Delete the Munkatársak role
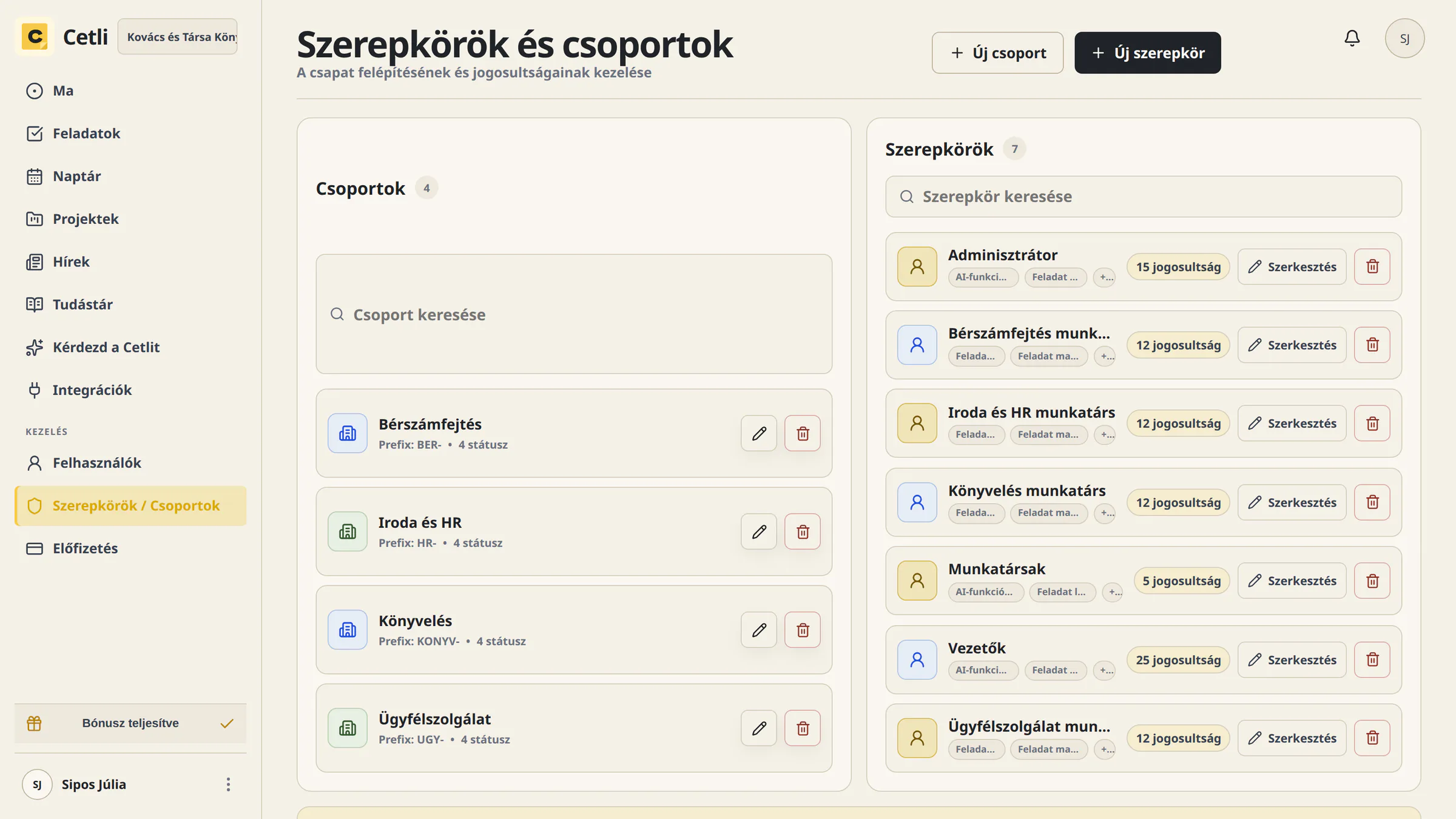The height and width of the screenshot is (819, 1456). point(1372,581)
